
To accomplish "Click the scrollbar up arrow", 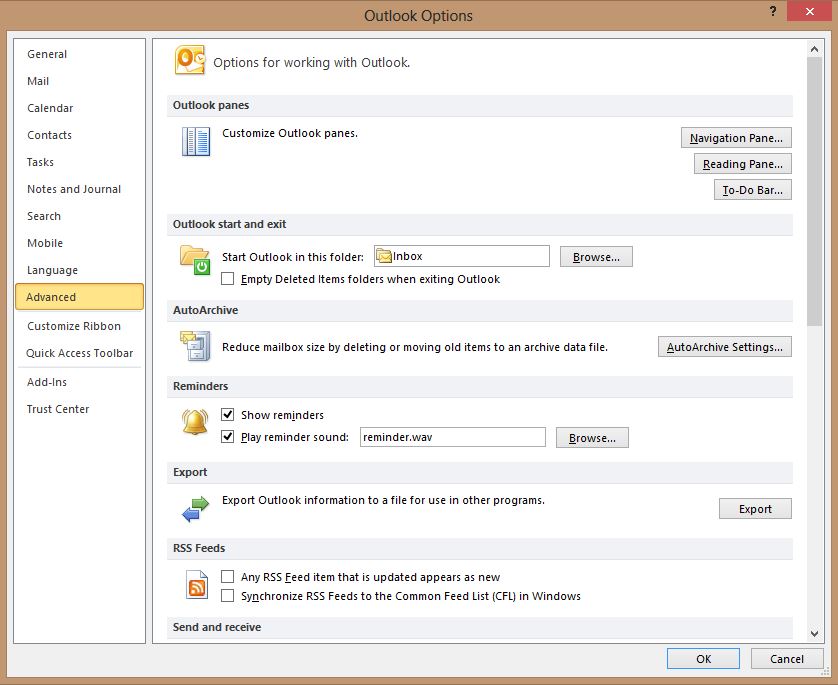I will (814, 49).
